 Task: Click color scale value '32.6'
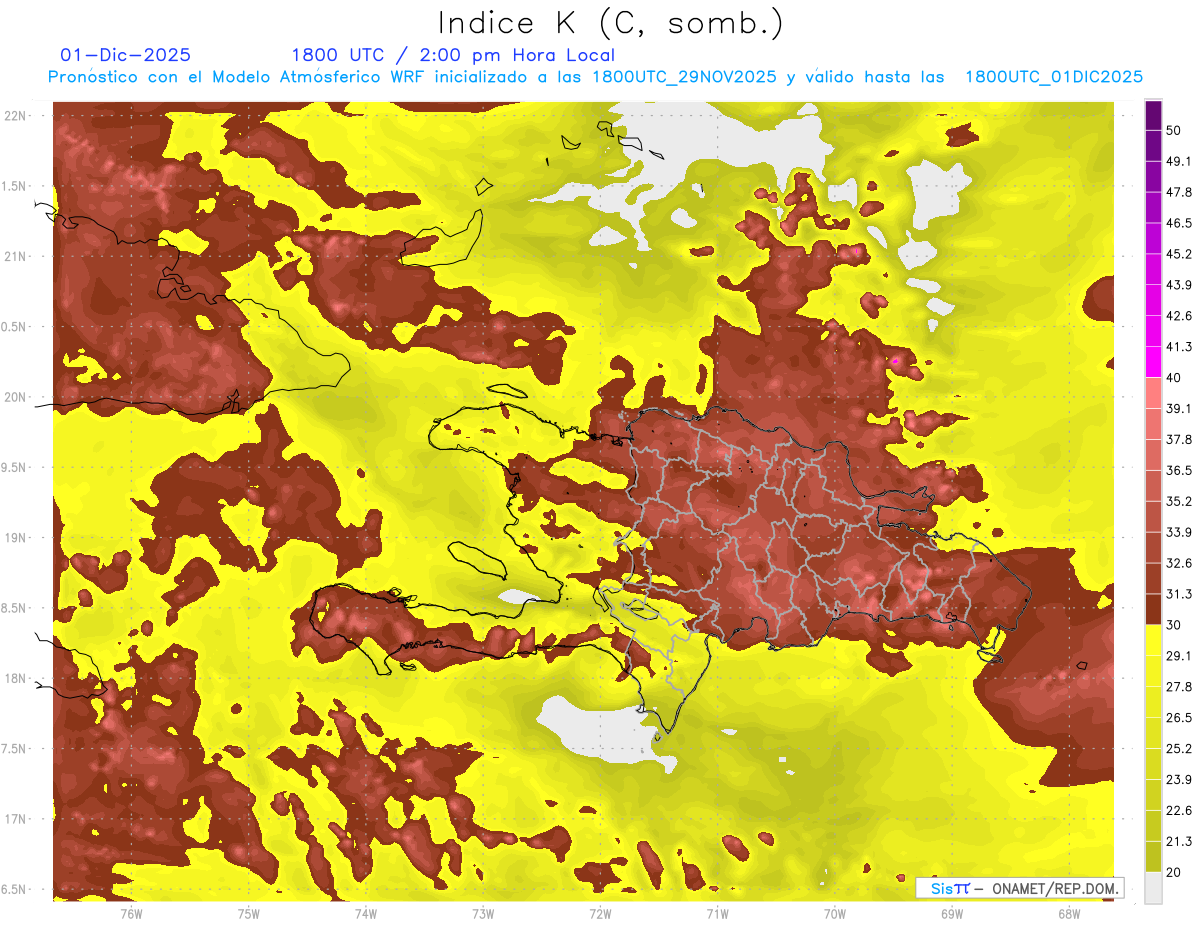tap(1179, 563)
